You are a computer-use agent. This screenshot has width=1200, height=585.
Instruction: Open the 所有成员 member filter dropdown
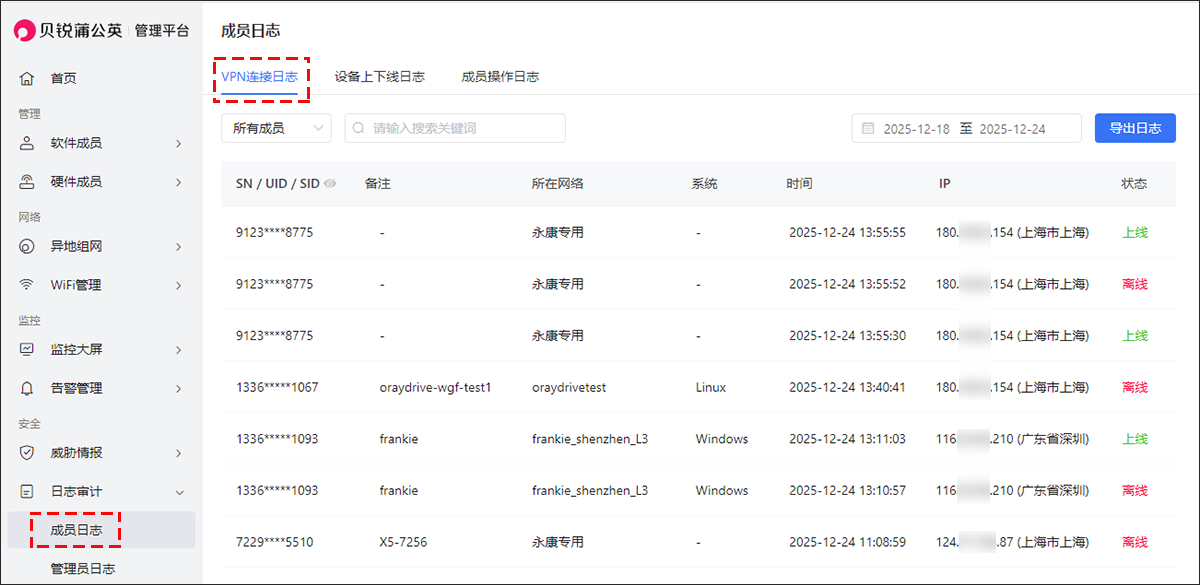276,128
